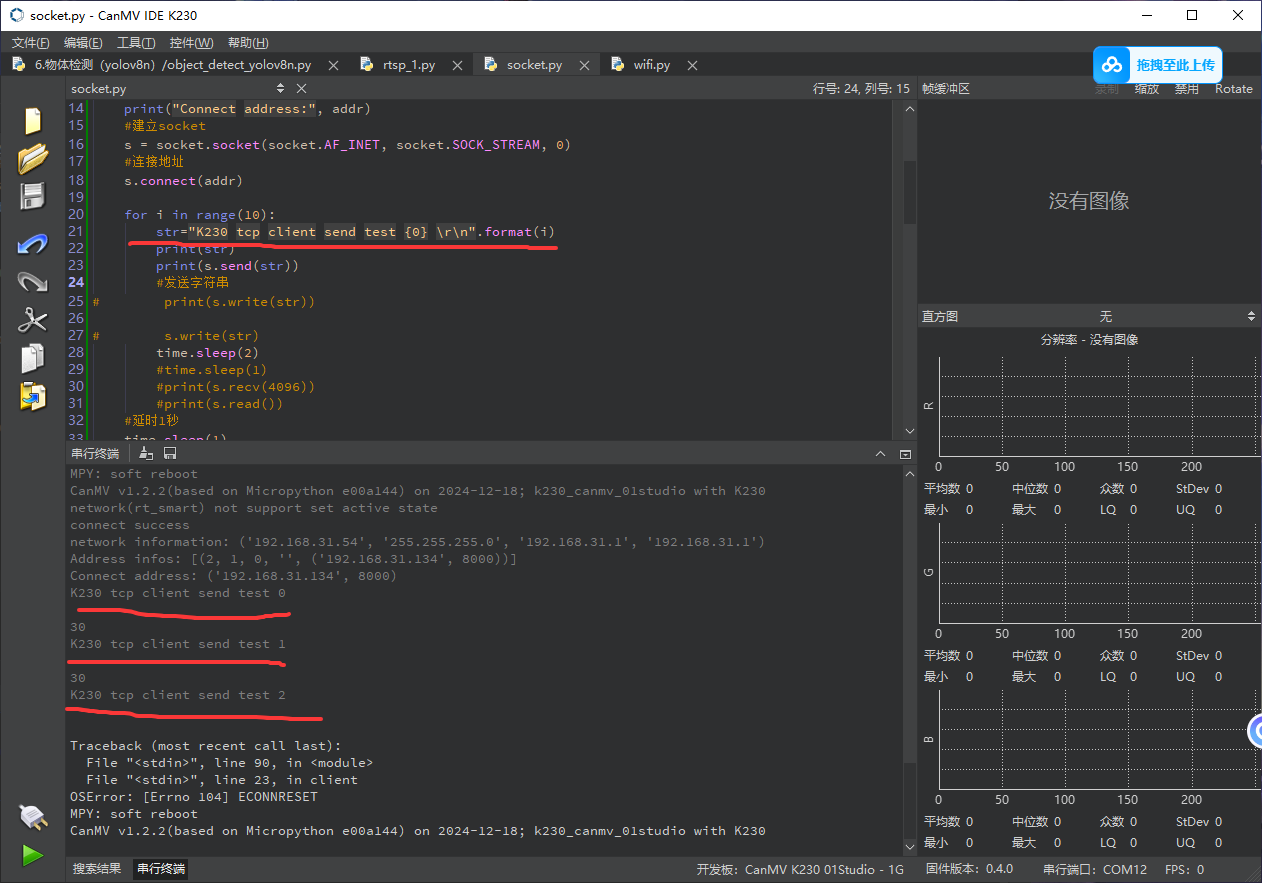Toggle the 缩放 zoom option
1262x883 pixels.
point(1146,89)
